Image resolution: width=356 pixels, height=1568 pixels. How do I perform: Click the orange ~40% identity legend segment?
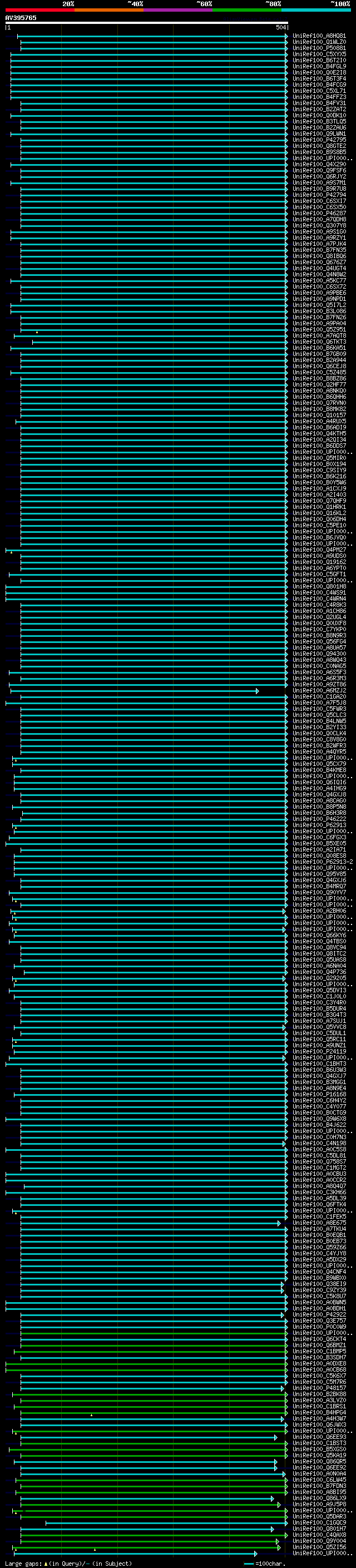(109, 10)
